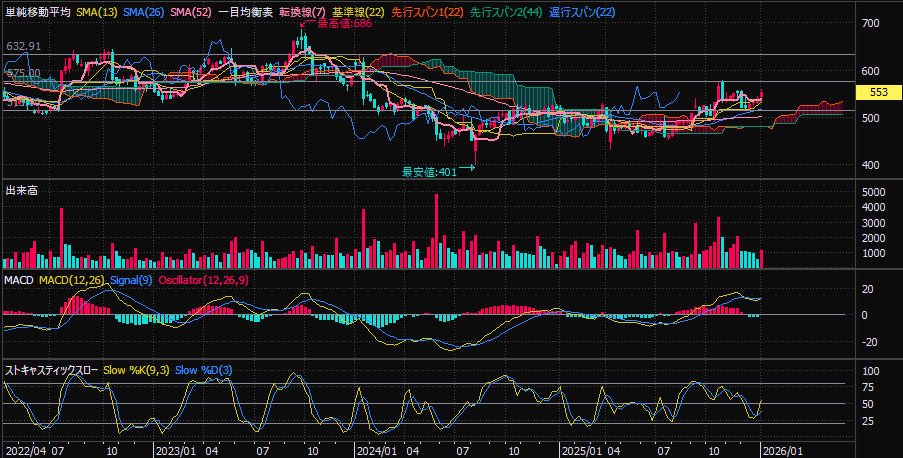
Task: Toggle the 先行スパン1(22) legend label
Action: tap(427, 12)
